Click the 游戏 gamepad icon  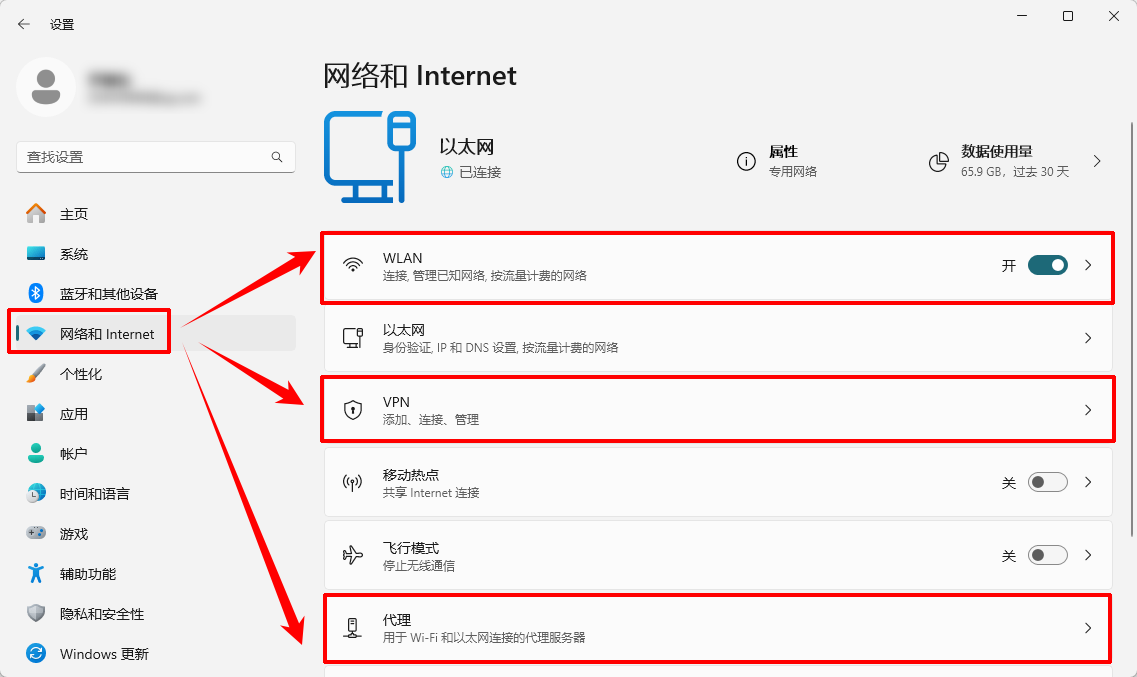(36, 533)
